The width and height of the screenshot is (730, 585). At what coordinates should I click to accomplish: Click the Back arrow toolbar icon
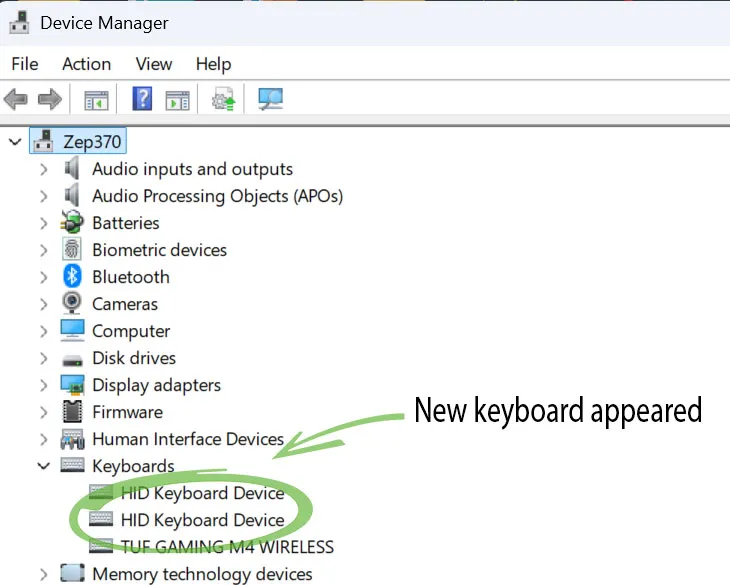(15, 99)
